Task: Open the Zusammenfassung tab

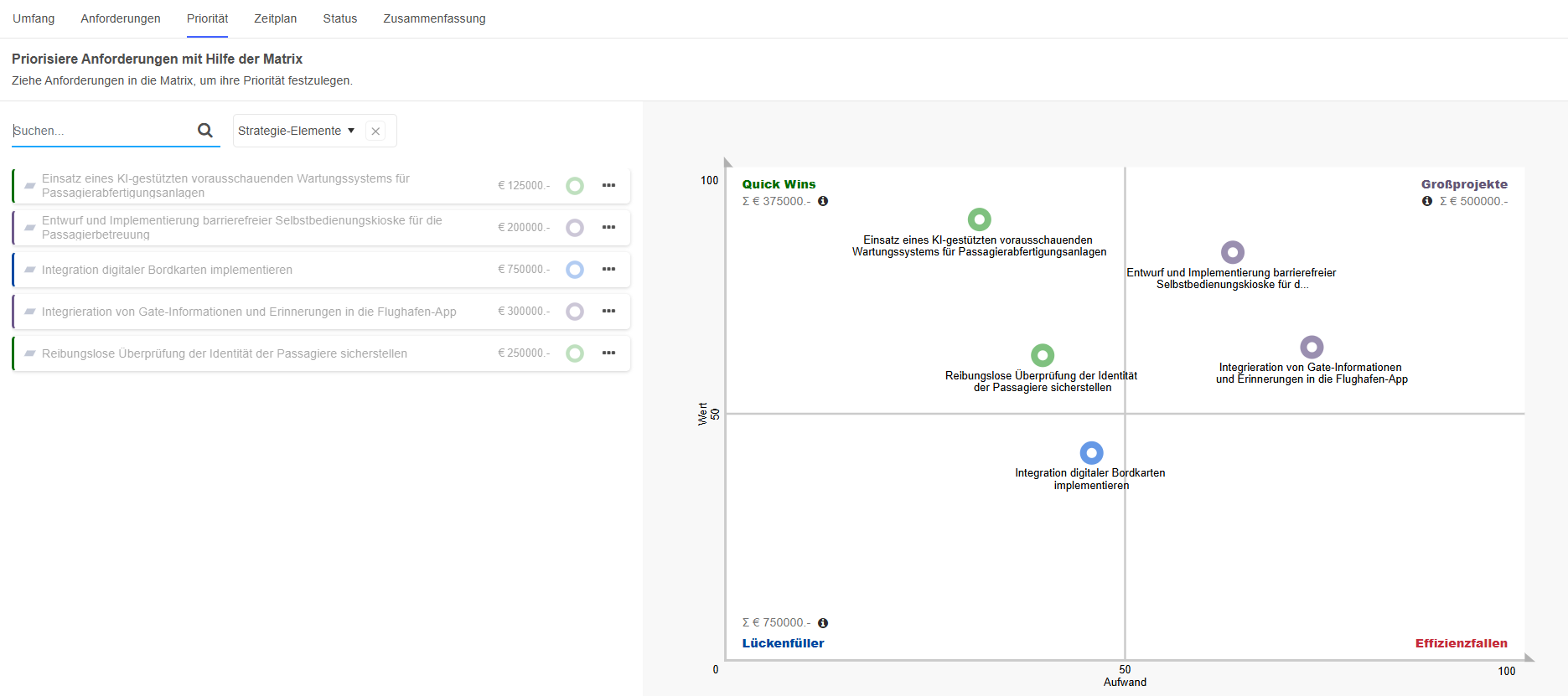Action: [434, 18]
